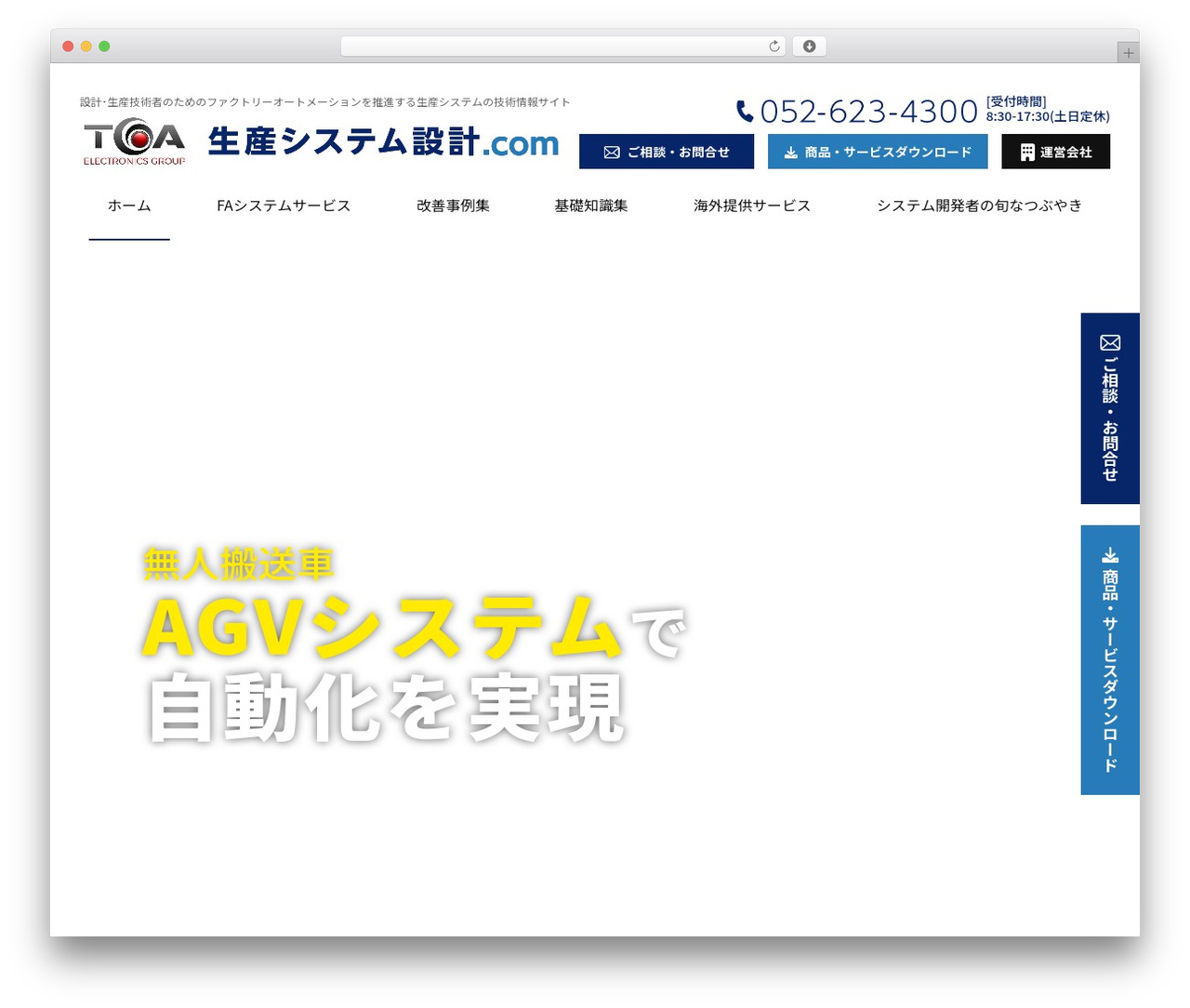Click header ご相談・お問合せ button

tap(667, 152)
